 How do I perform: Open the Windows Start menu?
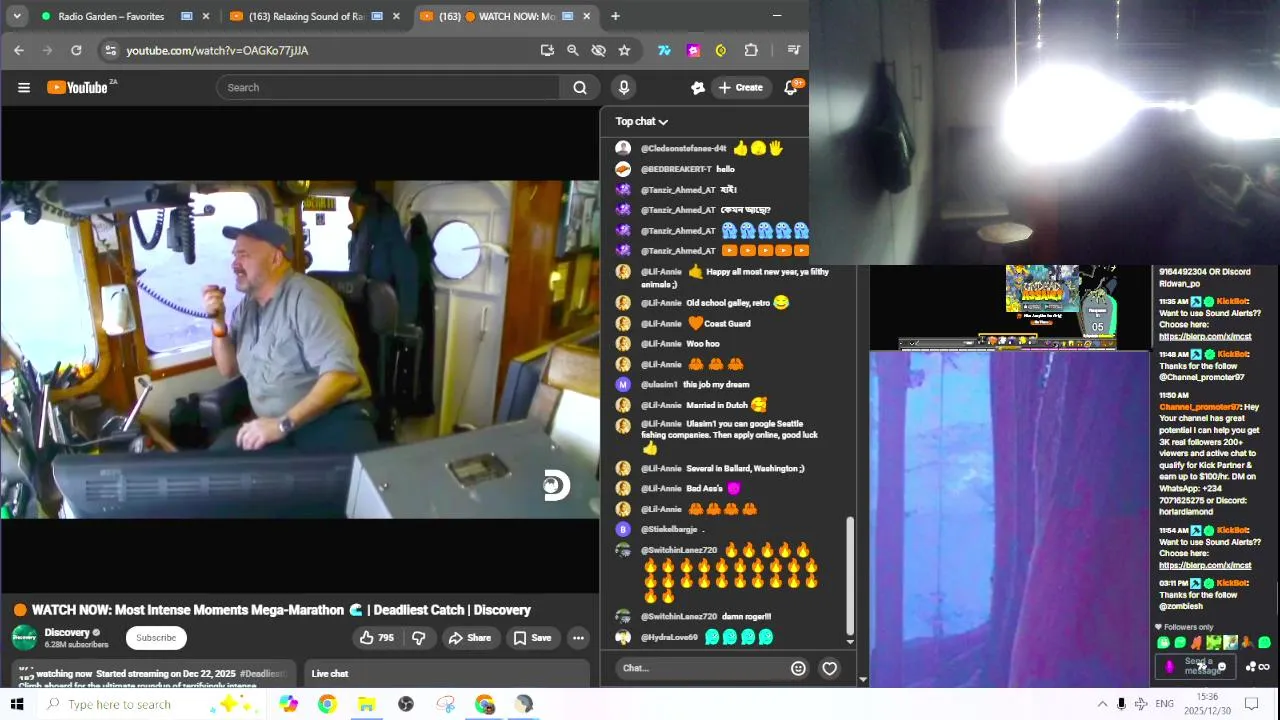pos(17,704)
